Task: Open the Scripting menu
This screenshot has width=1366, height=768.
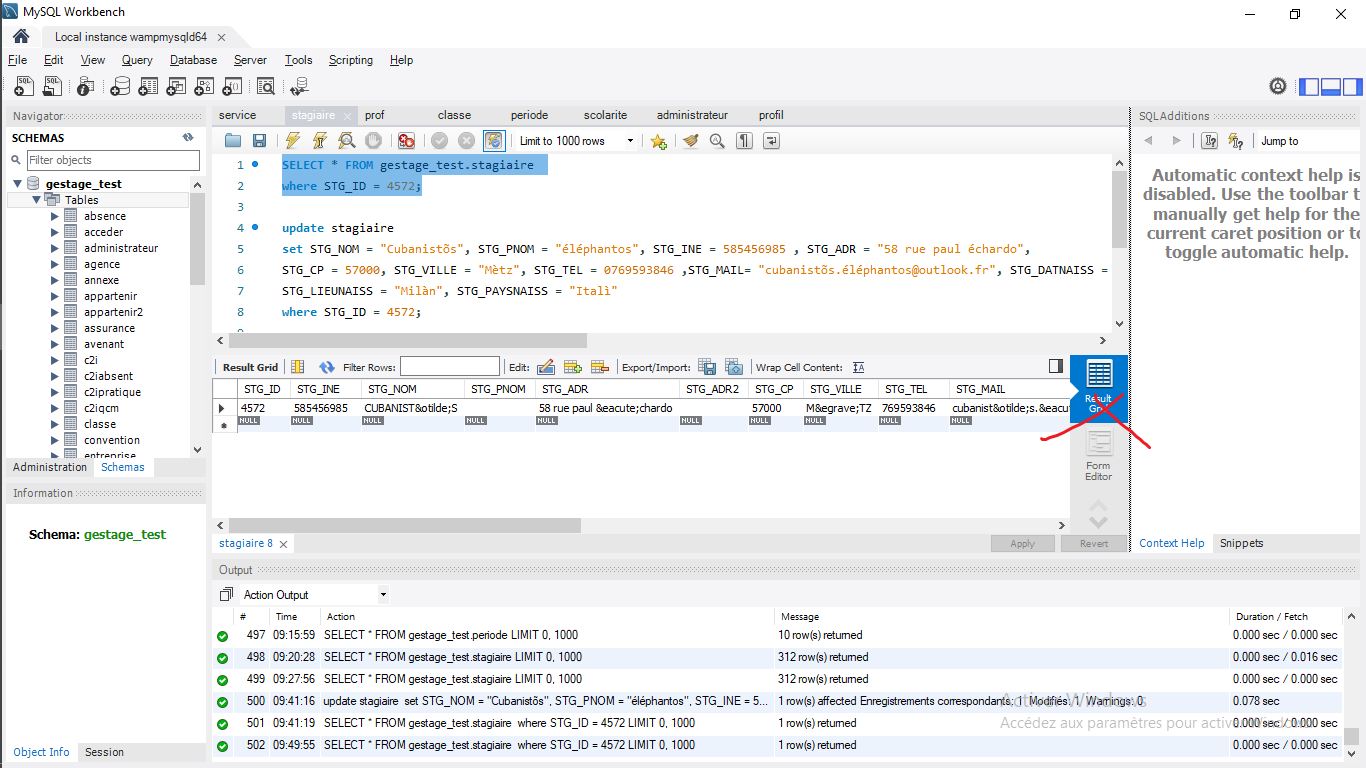Action: [351, 60]
